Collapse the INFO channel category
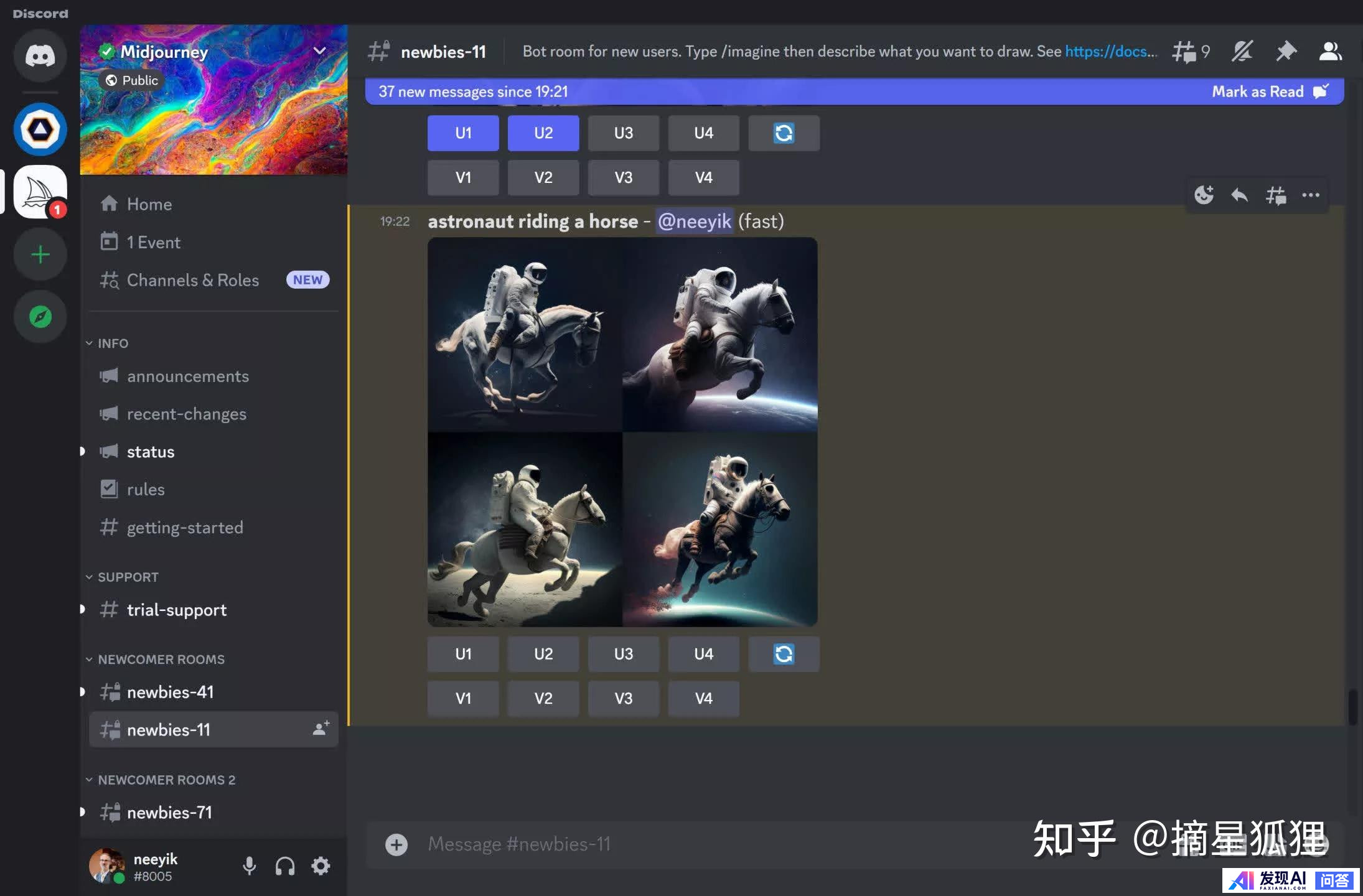Viewport: 1363px width, 896px height. click(112, 343)
